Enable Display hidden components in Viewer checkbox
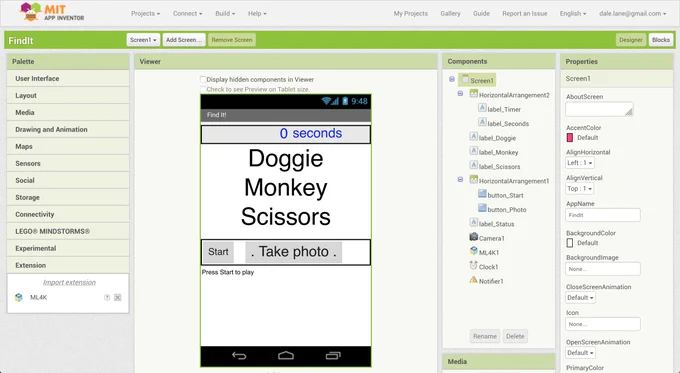This screenshot has height=373, width=680. click(203, 79)
